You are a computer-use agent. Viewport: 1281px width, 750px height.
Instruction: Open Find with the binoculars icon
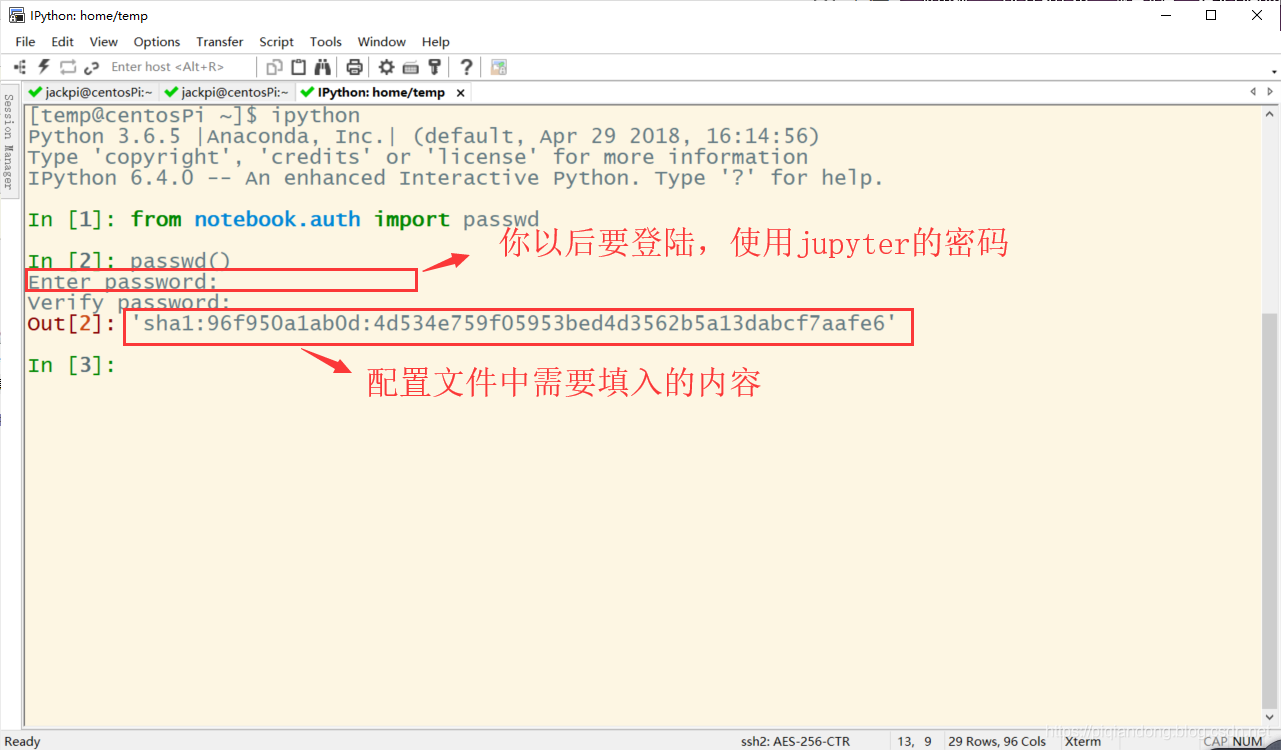[x=322, y=67]
